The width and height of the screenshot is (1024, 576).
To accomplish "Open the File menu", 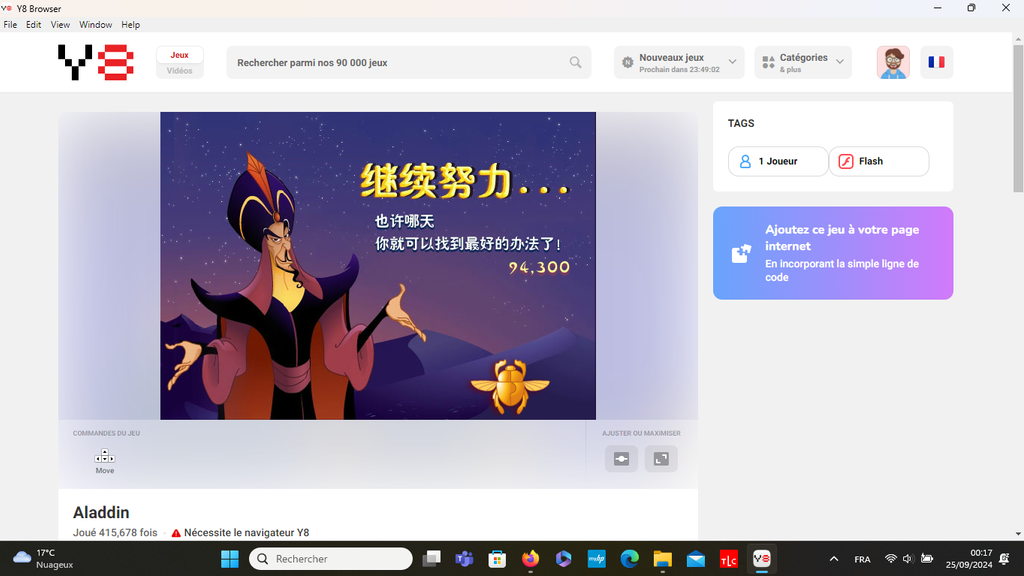I will (10, 25).
